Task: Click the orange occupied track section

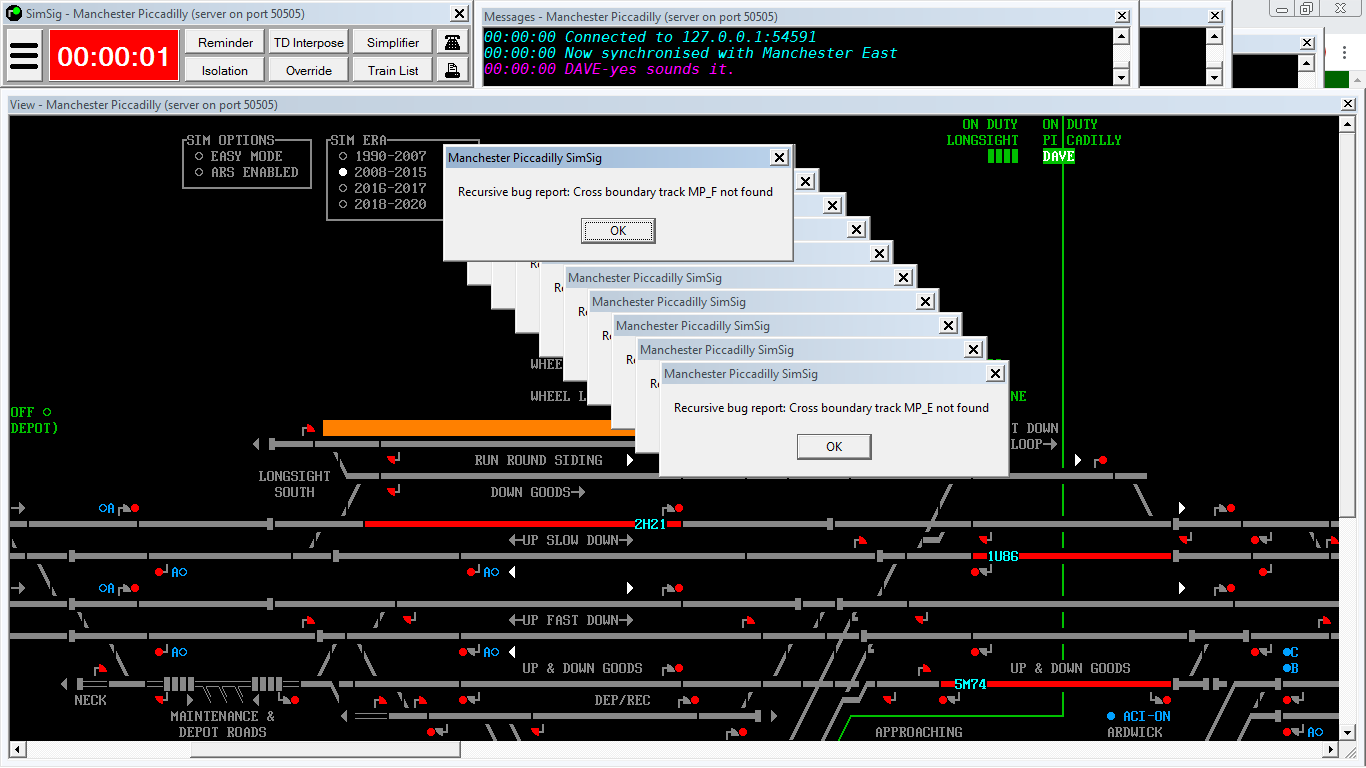Action: 478,428
